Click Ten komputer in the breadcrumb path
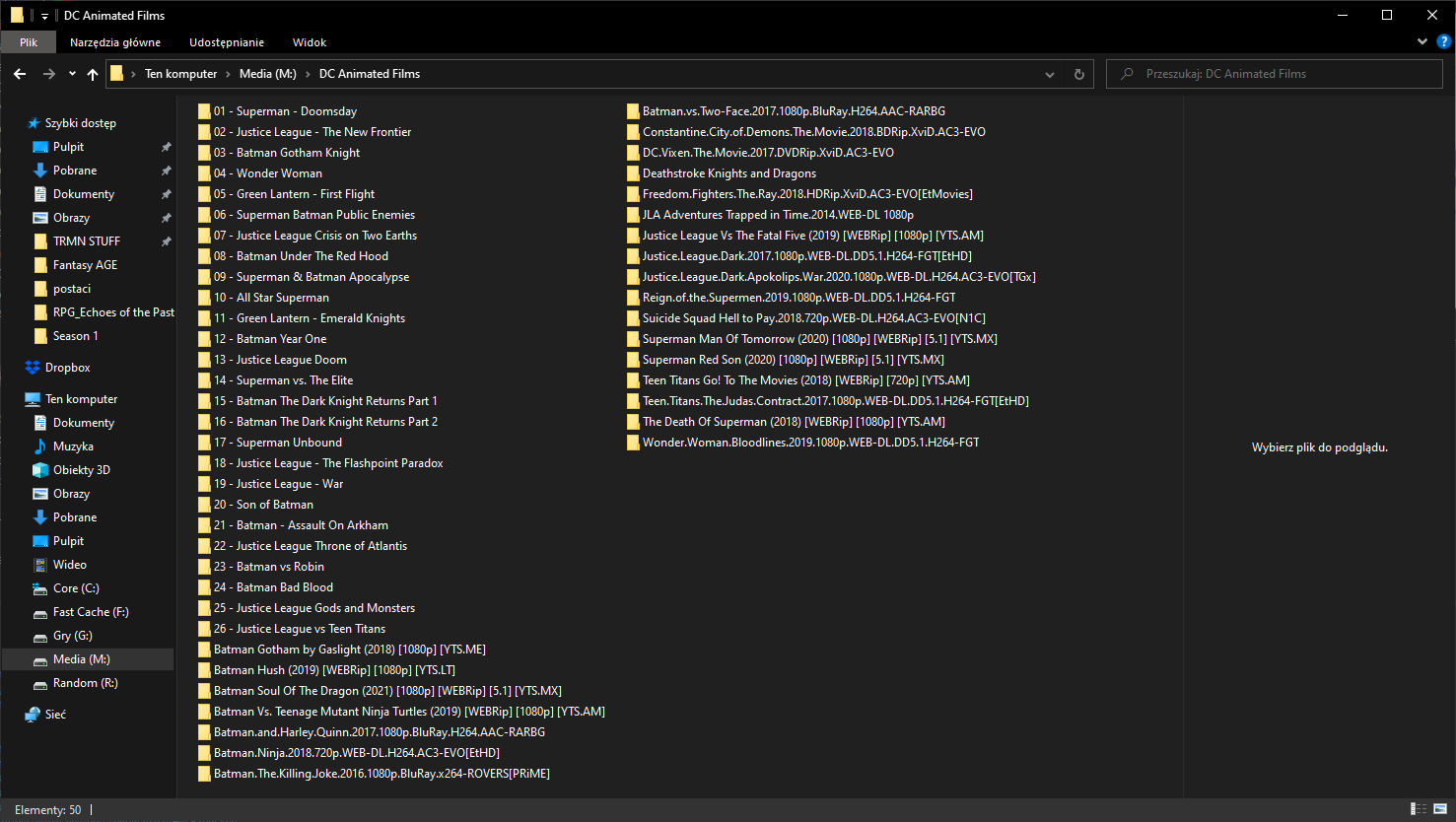The width and height of the screenshot is (1456, 822). point(180,74)
